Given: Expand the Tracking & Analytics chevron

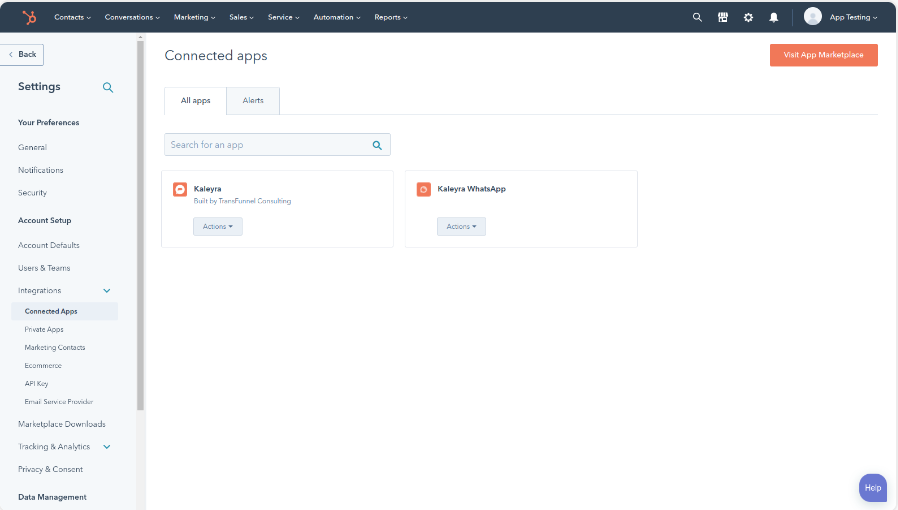Looking at the screenshot, I should pos(107,446).
